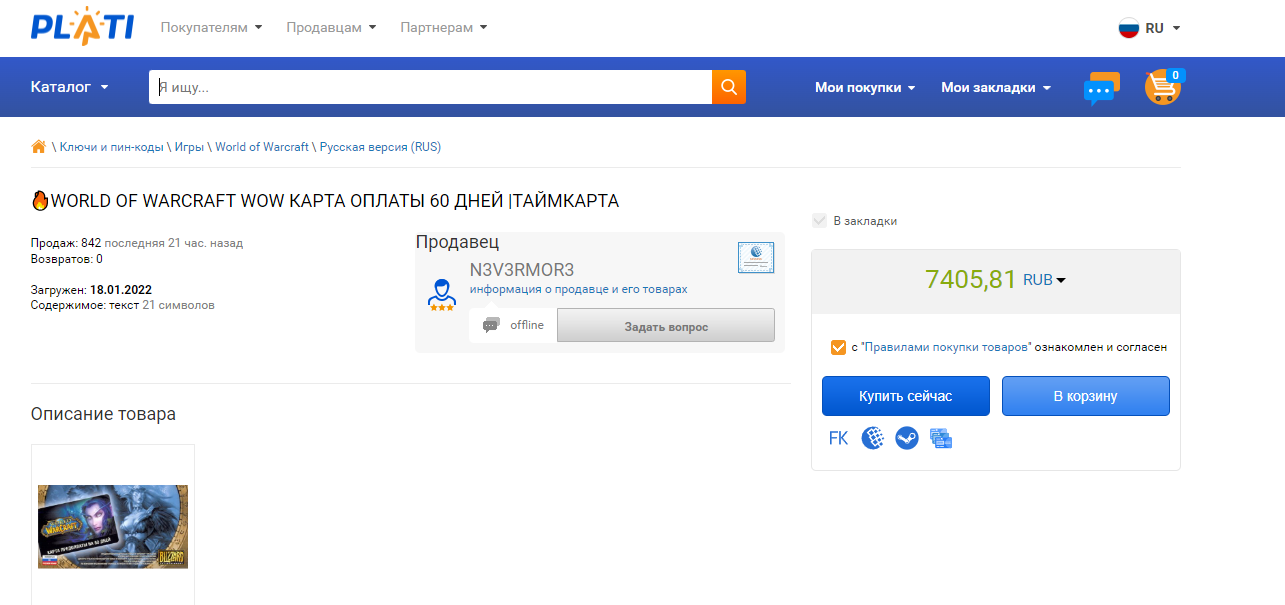Click the 'Содержимое: текст 21 символов' line
This screenshot has height=605, width=1285.
click(123, 305)
